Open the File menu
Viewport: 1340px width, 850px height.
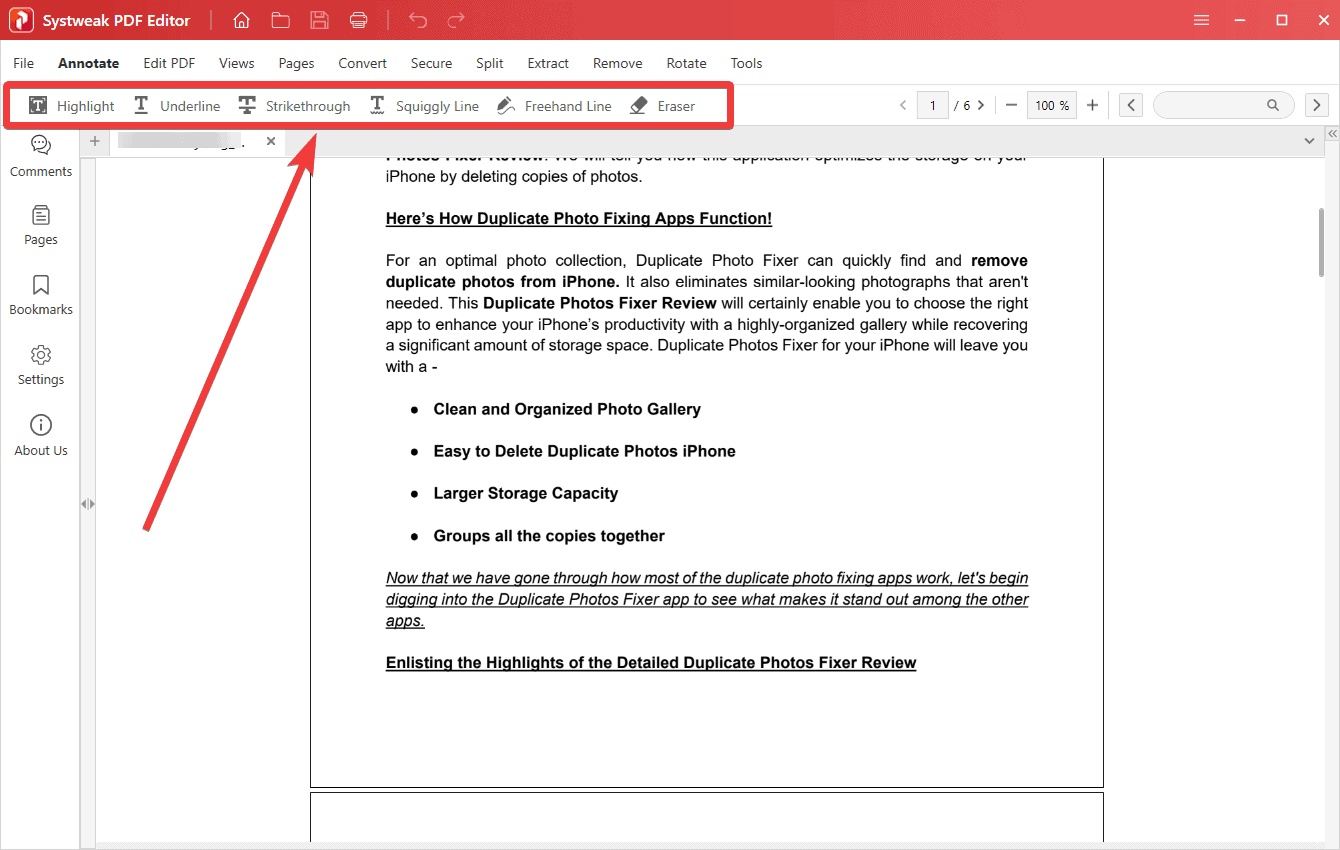(24, 63)
